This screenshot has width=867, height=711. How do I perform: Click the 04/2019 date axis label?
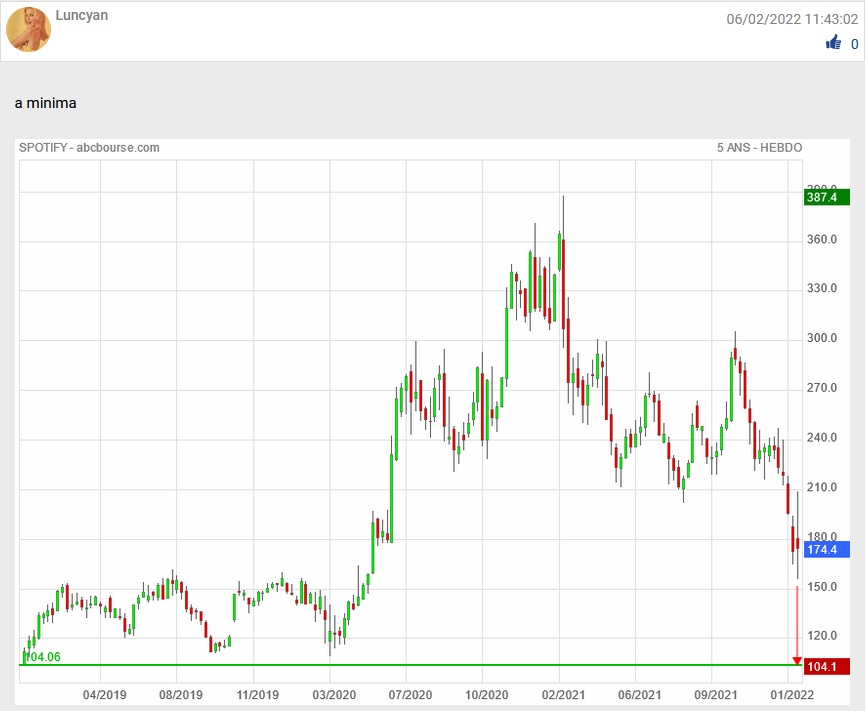tap(105, 694)
